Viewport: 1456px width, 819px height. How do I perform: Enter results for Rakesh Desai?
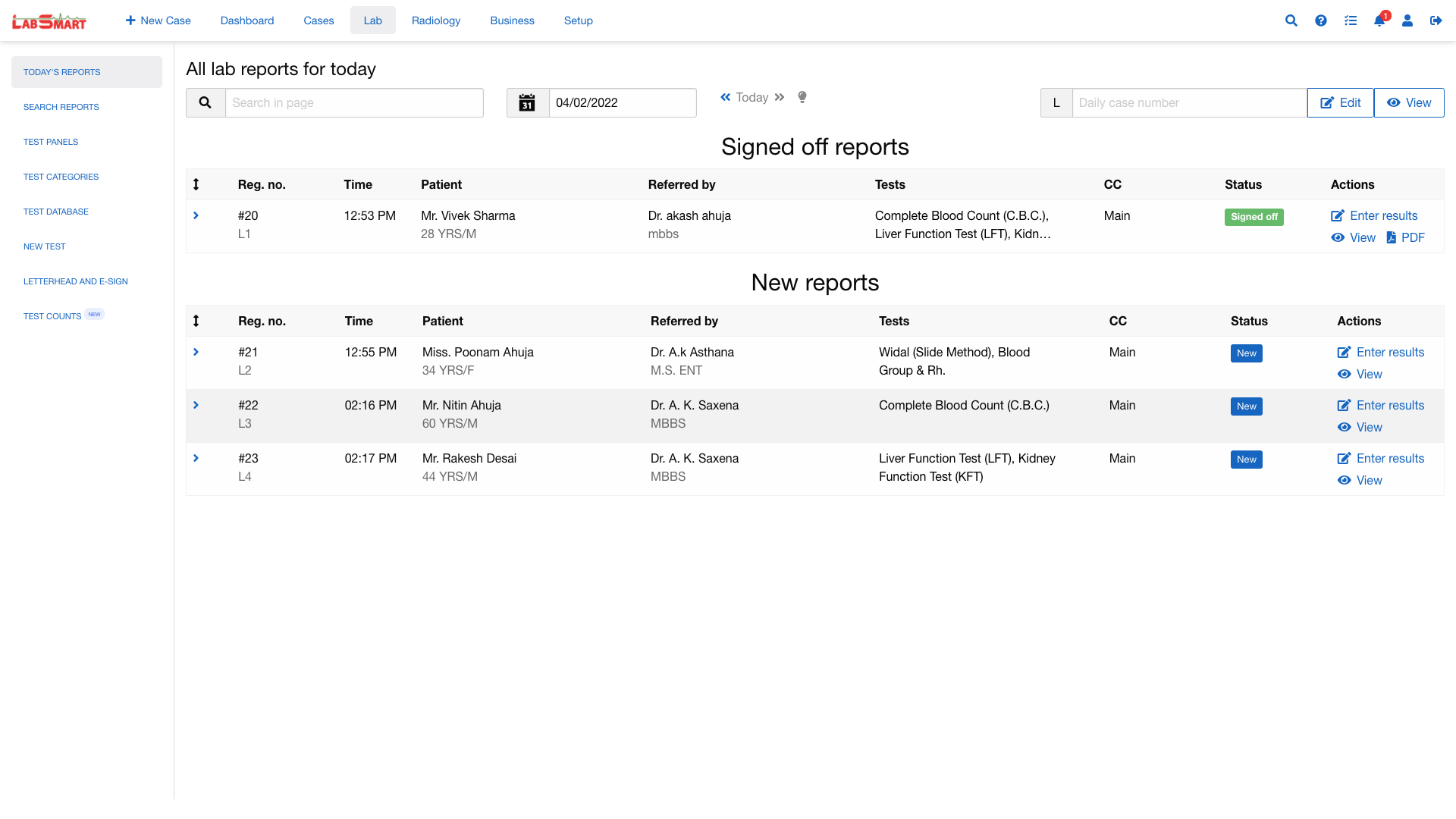click(1381, 458)
